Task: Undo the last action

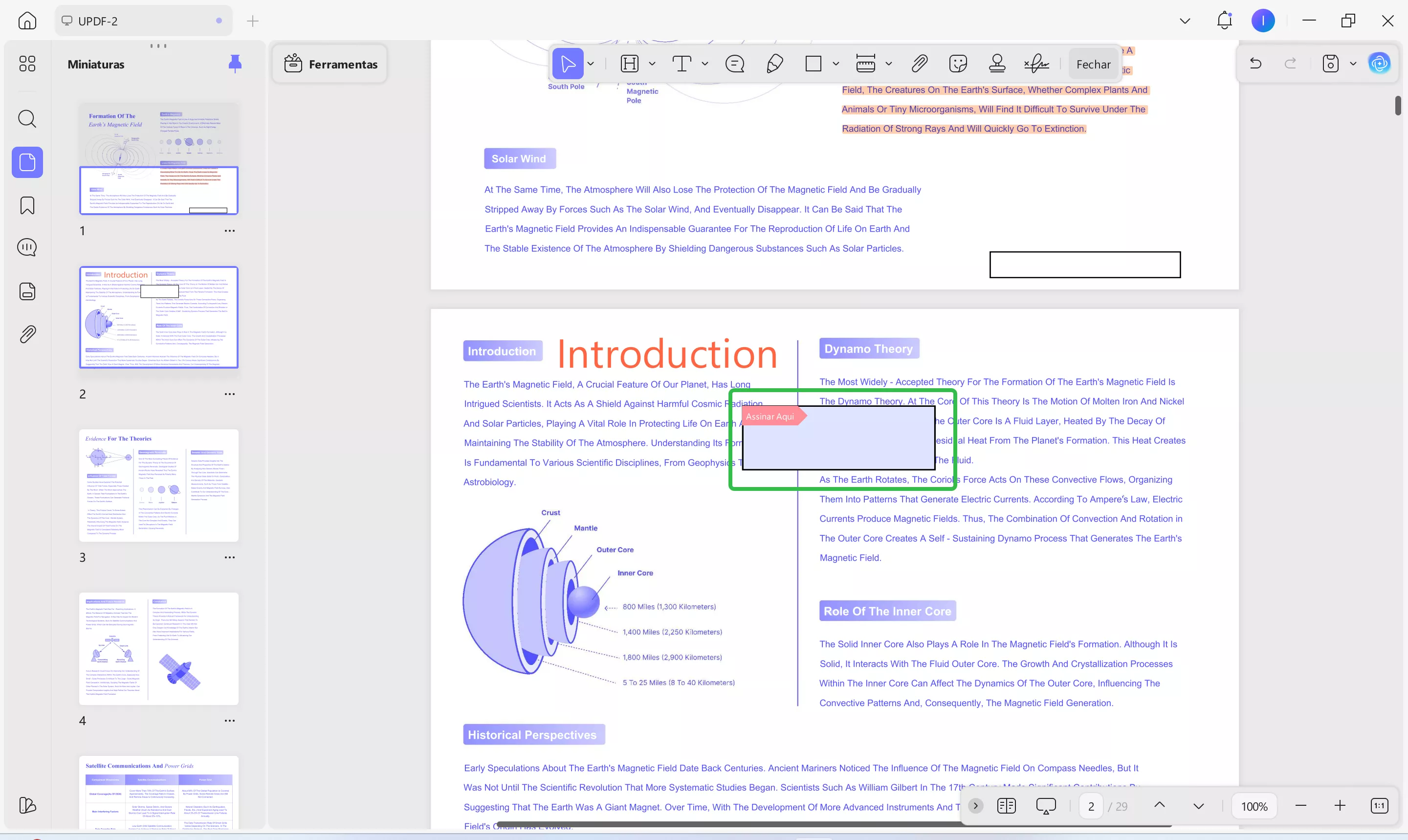Action: pos(1256,63)
